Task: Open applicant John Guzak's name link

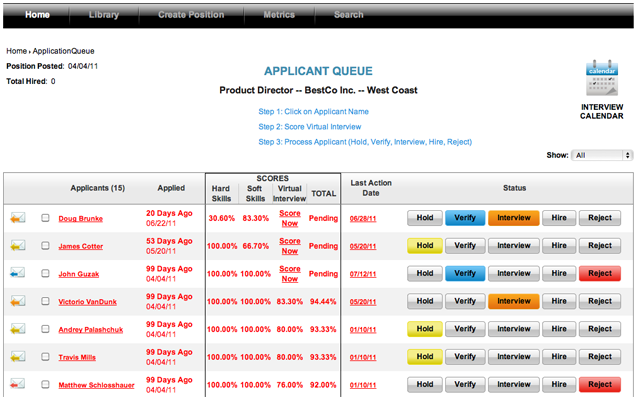Action: coord(78,274)
